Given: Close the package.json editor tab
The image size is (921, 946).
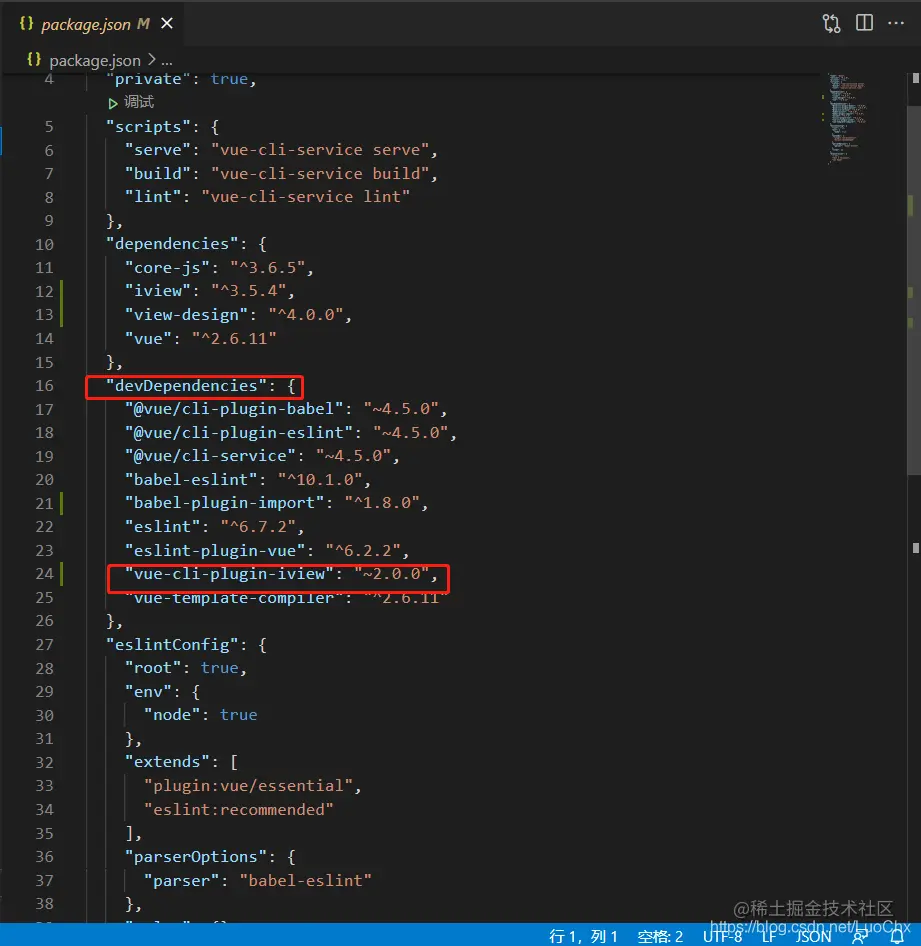Looking at the screenshot, I should coord(167,24).
